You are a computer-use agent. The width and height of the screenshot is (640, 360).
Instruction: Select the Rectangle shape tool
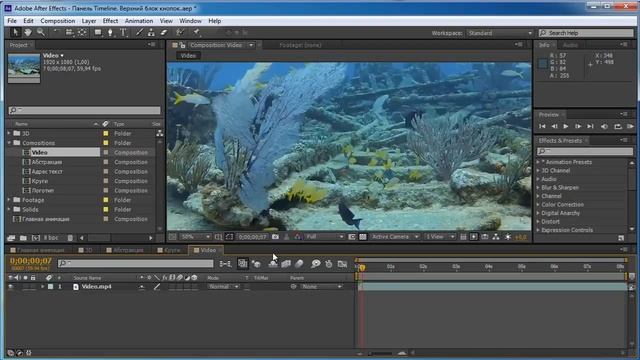click(x=98, y=32)
